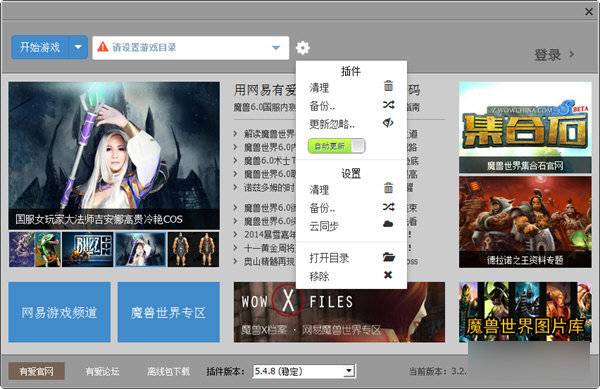This screenshot has height=389, width=600.
Task: Click news item starting 诺兹多姆的时
Action: 270,187
